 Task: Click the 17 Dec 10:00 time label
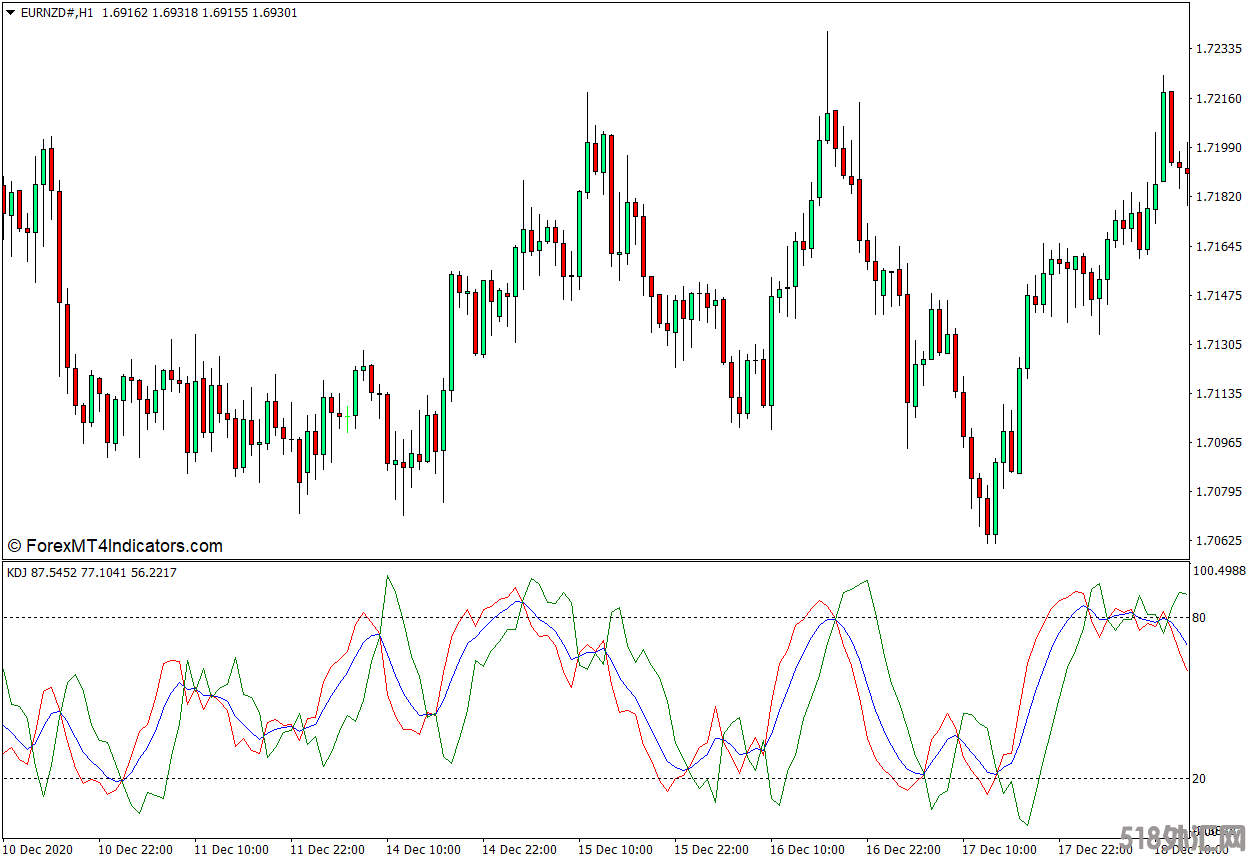(x=999, y=850)
